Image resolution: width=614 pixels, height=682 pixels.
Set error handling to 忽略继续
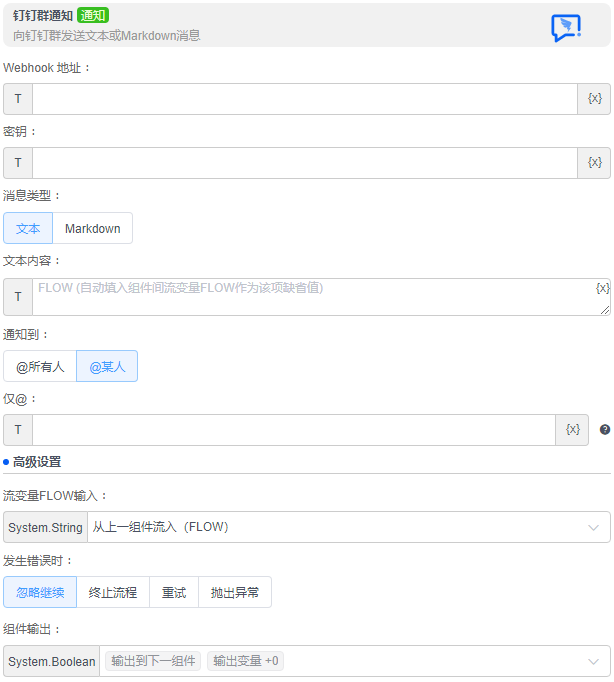[40, 592]
